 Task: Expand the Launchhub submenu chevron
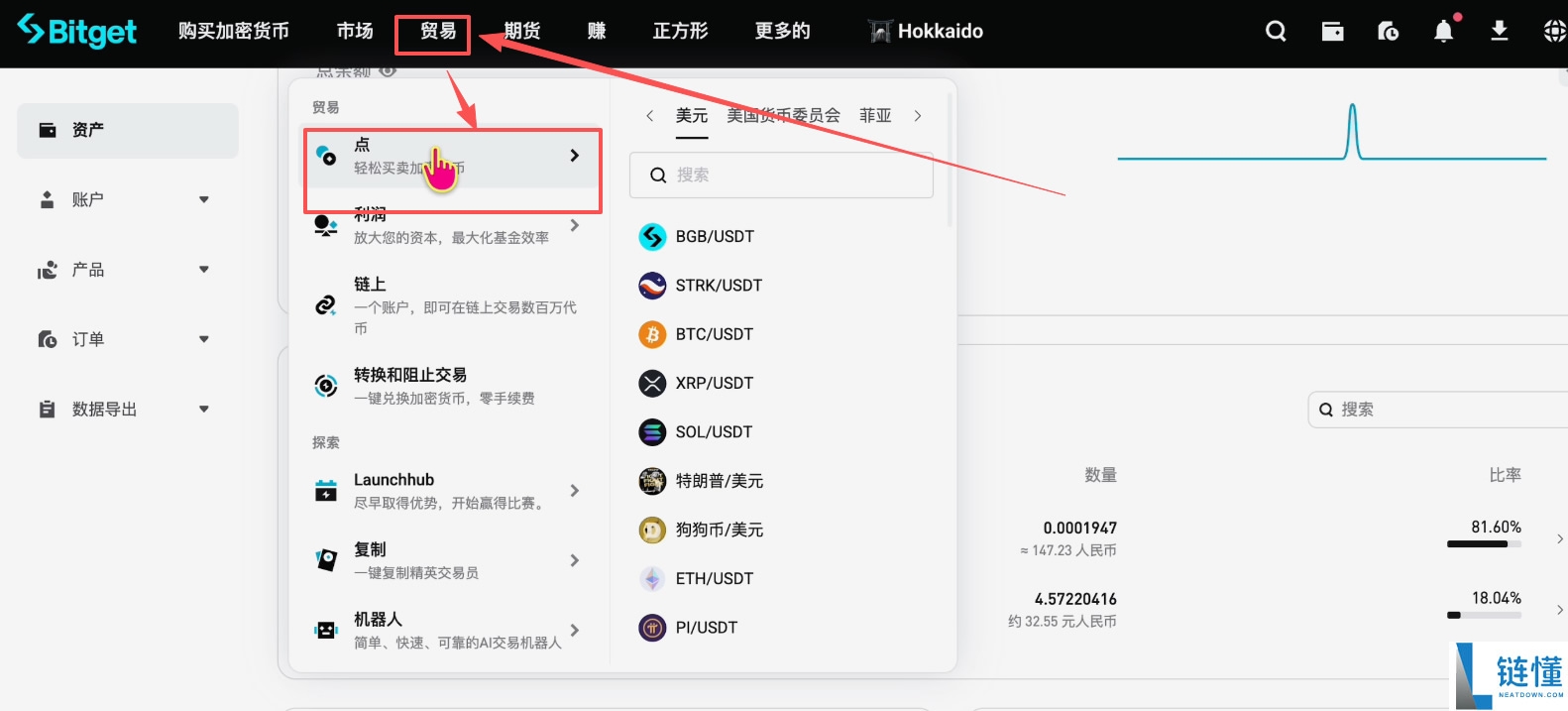575,491
